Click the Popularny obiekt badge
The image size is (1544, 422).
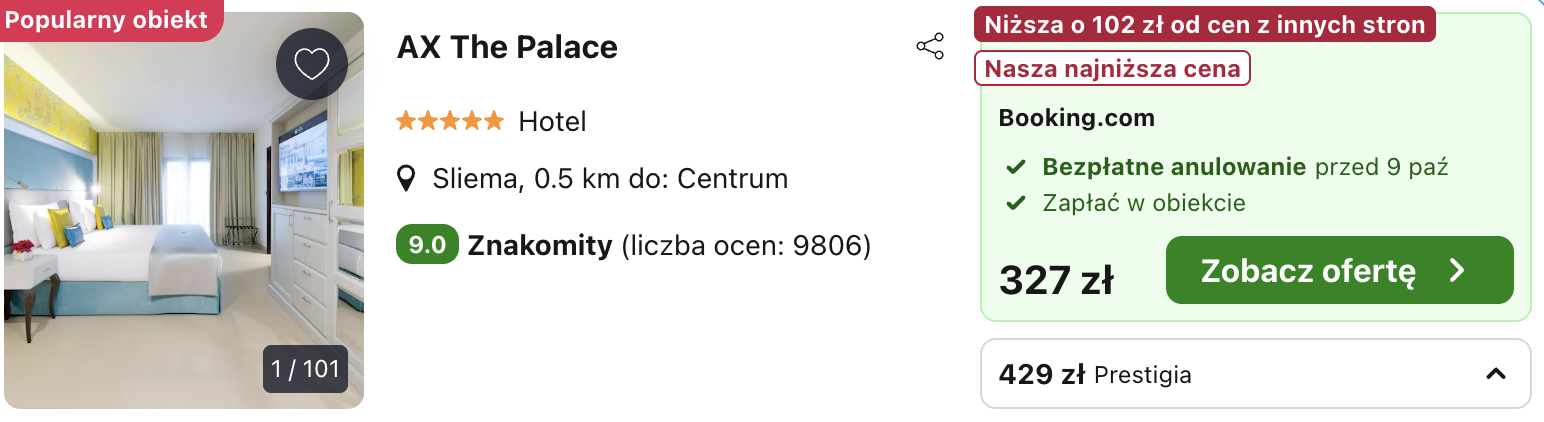[107, 20]
